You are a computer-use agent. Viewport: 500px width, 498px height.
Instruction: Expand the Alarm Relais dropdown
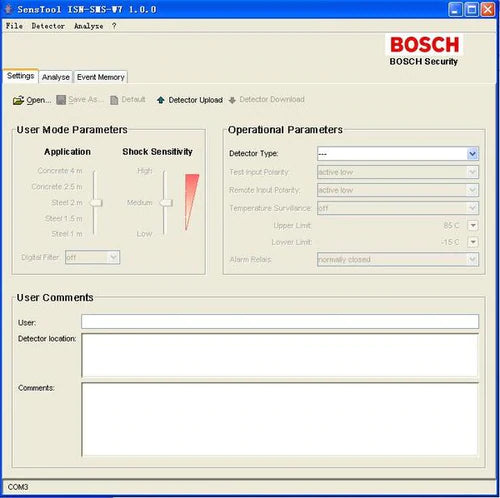[x=472, y=259]
